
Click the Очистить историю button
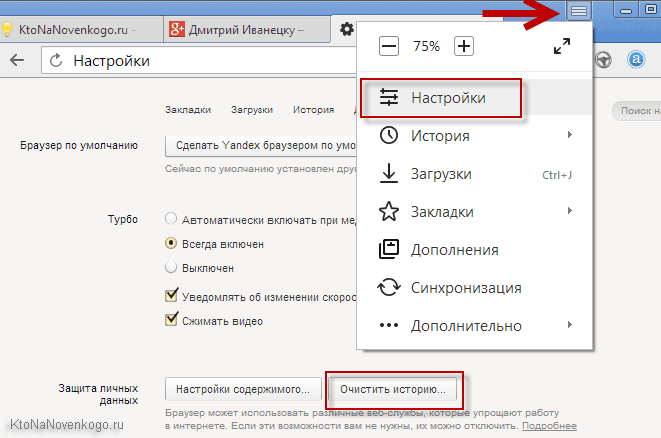point(393,389)
